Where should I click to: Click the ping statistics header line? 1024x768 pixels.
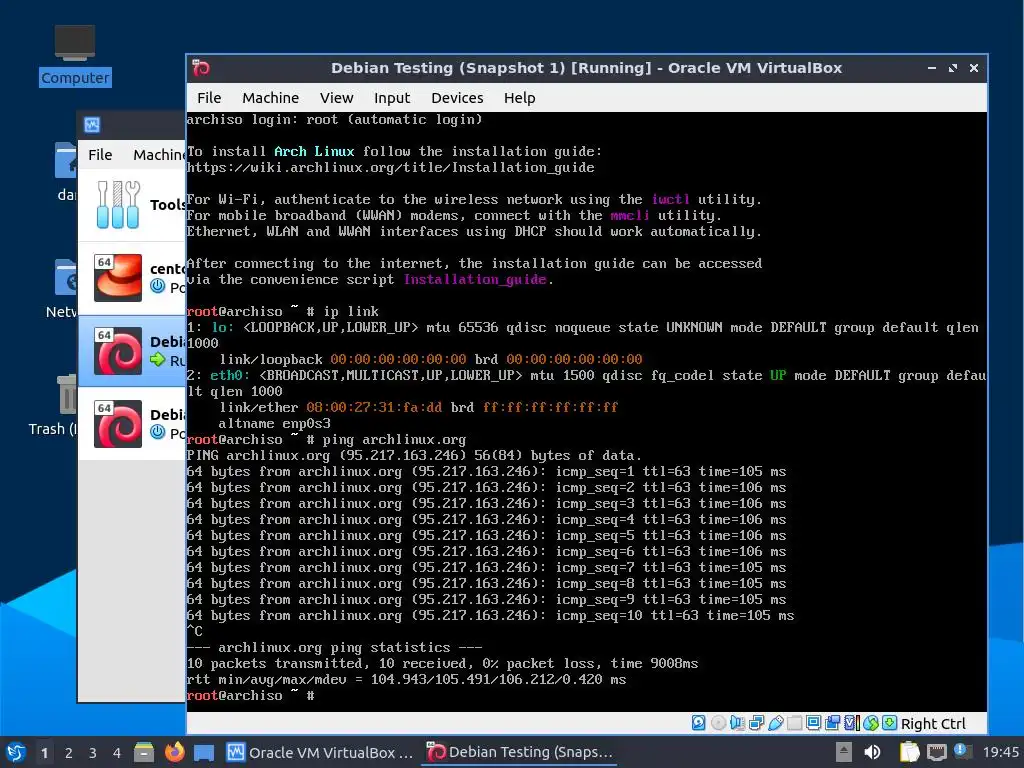pyautogui.click(x=334, y=647)
